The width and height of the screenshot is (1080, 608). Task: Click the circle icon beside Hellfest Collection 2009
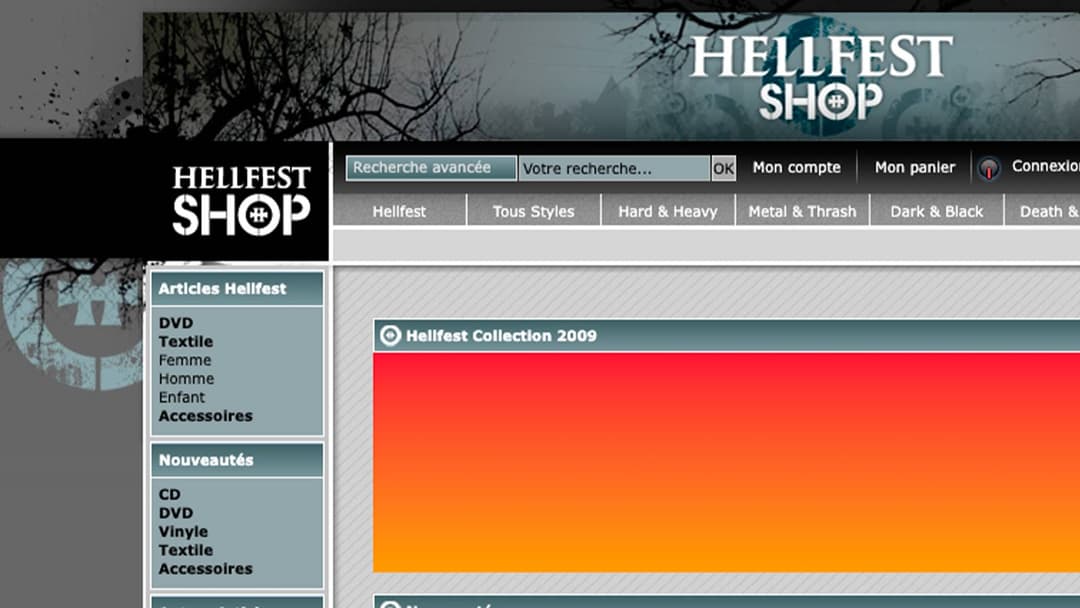pyautogui.click(x=391, y=336)
